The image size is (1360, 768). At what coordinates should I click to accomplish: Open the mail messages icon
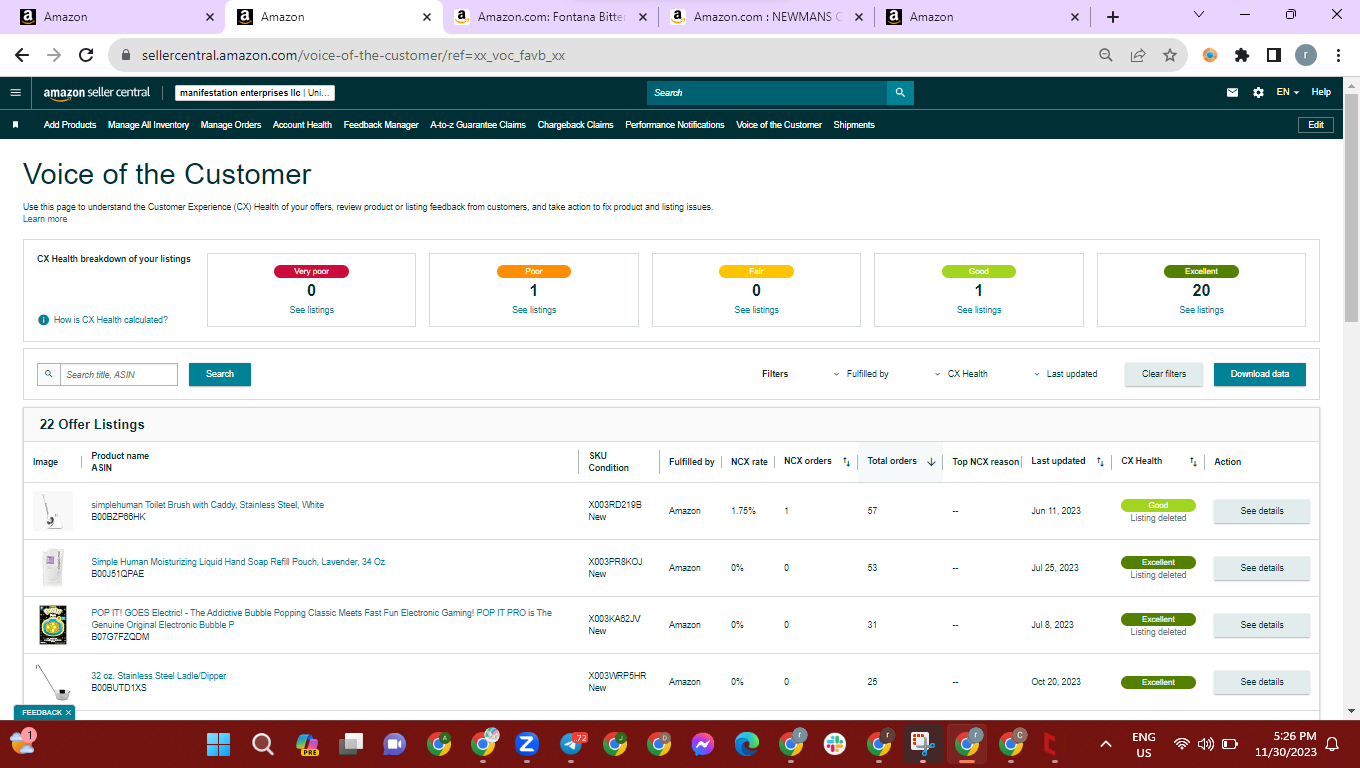point(1233,92)
